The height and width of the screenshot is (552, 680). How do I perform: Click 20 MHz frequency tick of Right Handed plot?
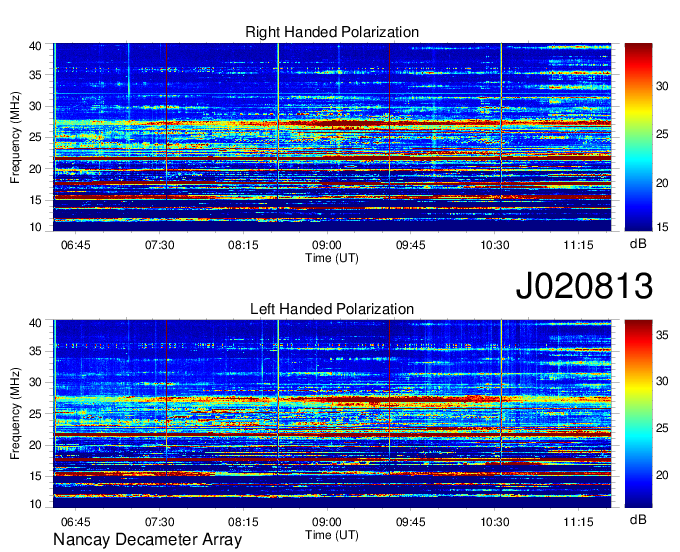click(x=35, y=169)
